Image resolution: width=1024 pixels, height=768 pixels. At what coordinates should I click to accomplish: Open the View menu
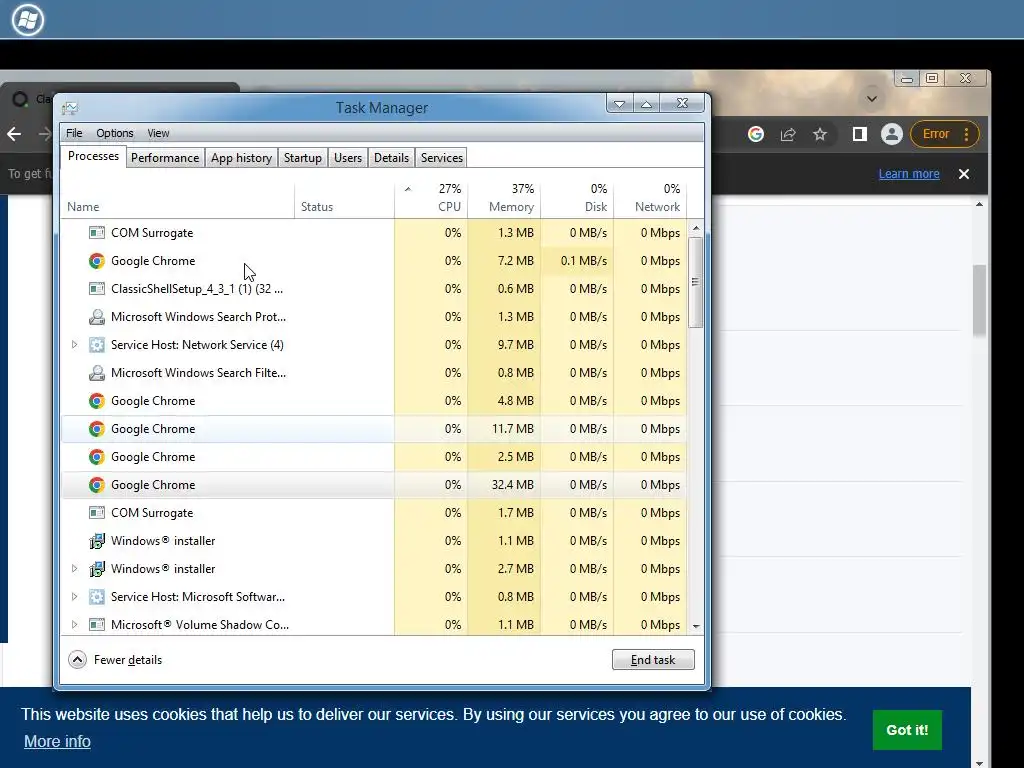[158, 133]
